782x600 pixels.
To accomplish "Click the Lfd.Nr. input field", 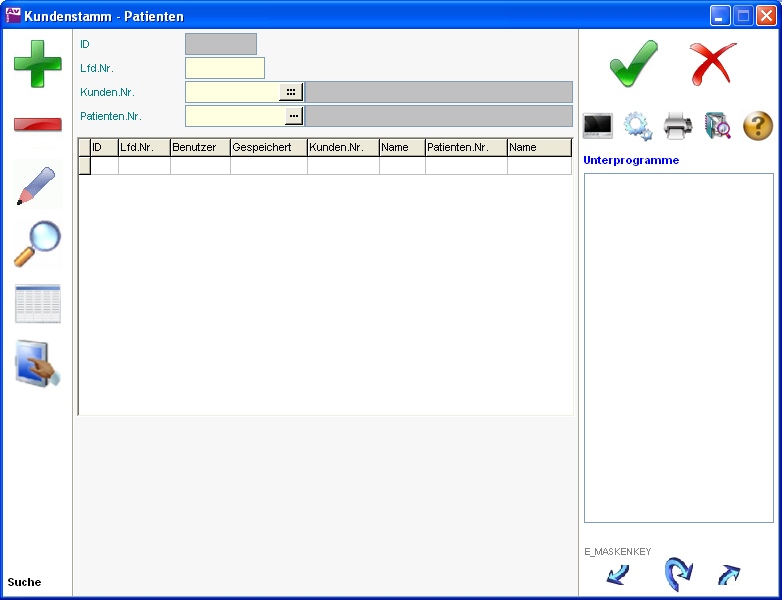I will (224, 68).
